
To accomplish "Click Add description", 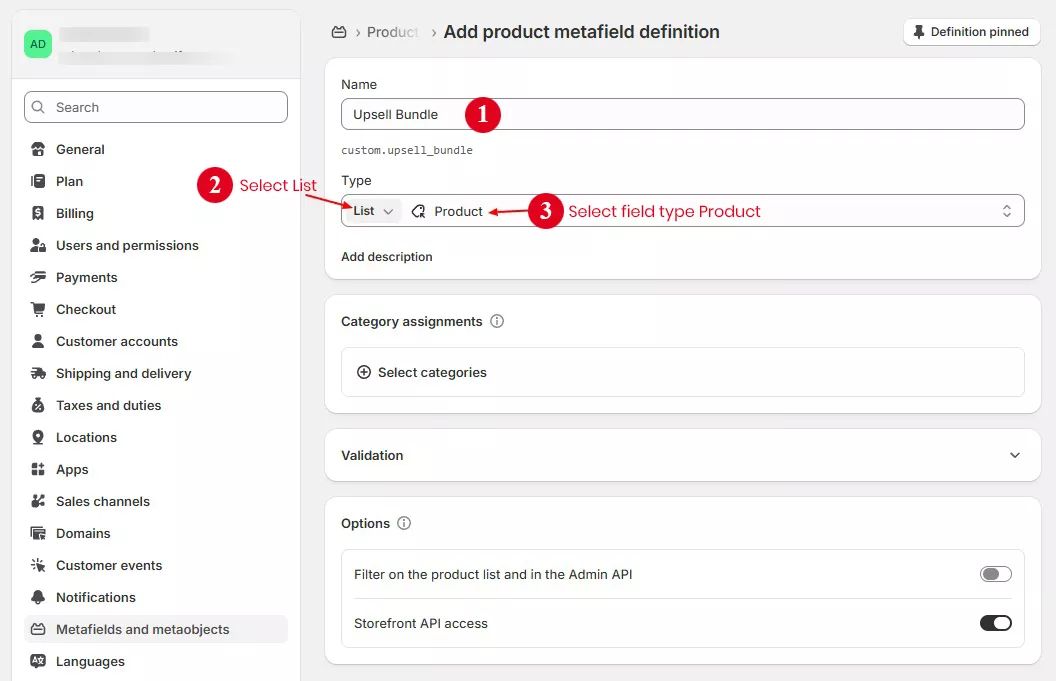I will [386, 256].
